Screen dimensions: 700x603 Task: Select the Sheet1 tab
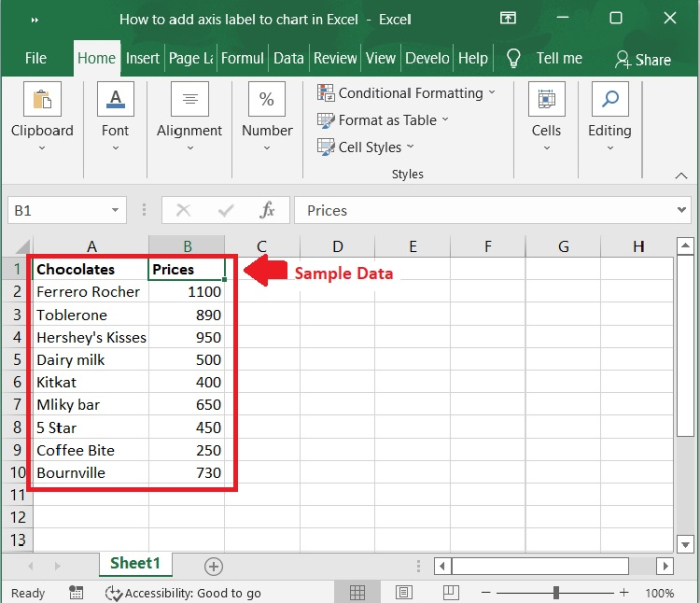click(x=135, y=563)
